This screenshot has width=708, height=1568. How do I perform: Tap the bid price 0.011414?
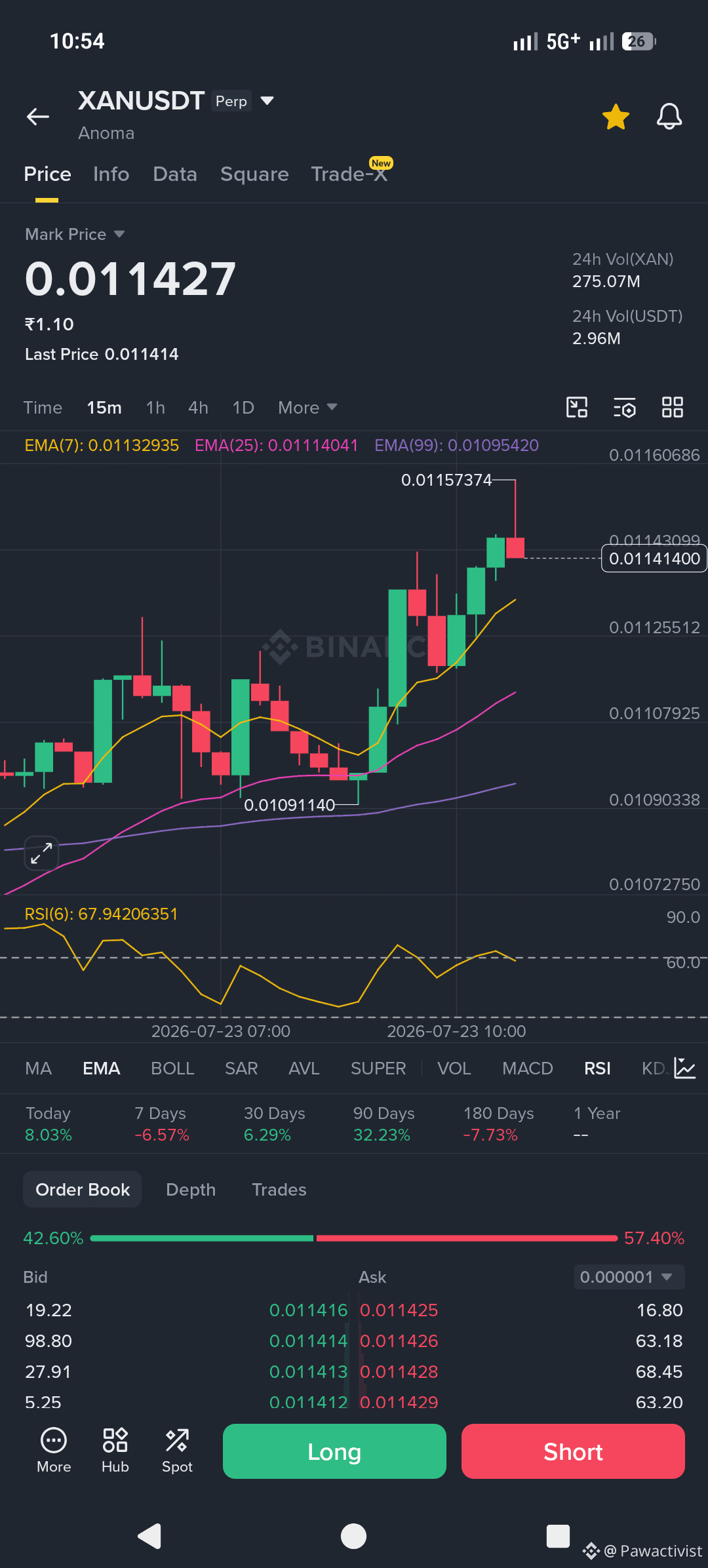308,1341
